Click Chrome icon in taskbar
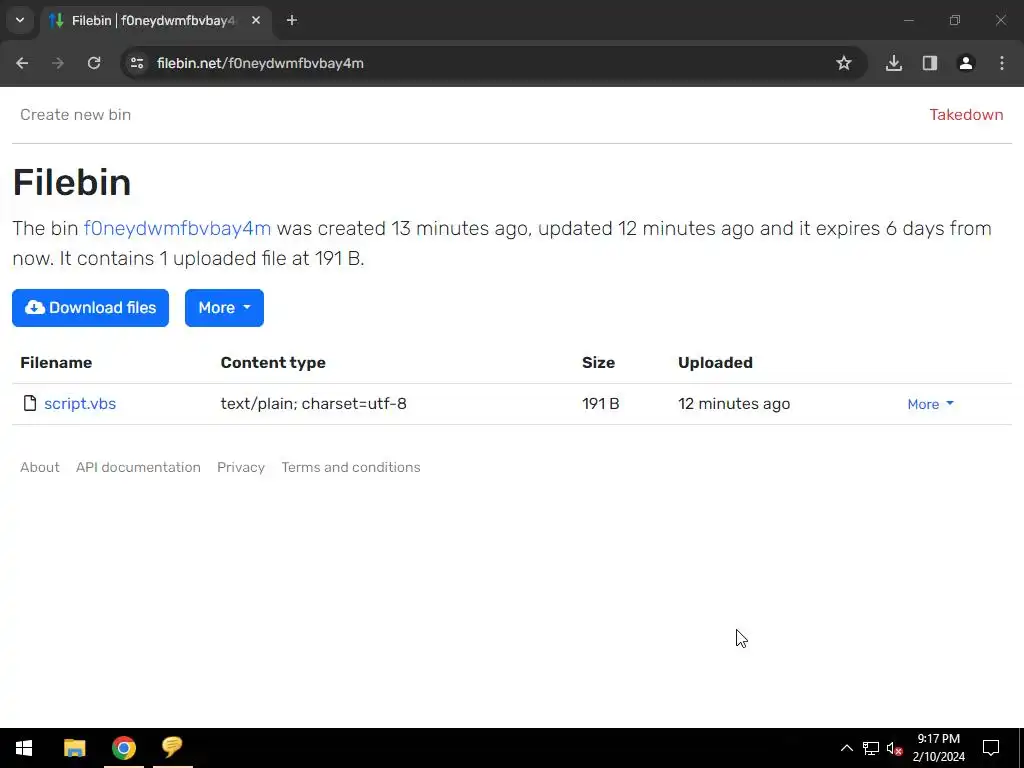This screenshot has width=1024, height=768. [x=123, y=748]
